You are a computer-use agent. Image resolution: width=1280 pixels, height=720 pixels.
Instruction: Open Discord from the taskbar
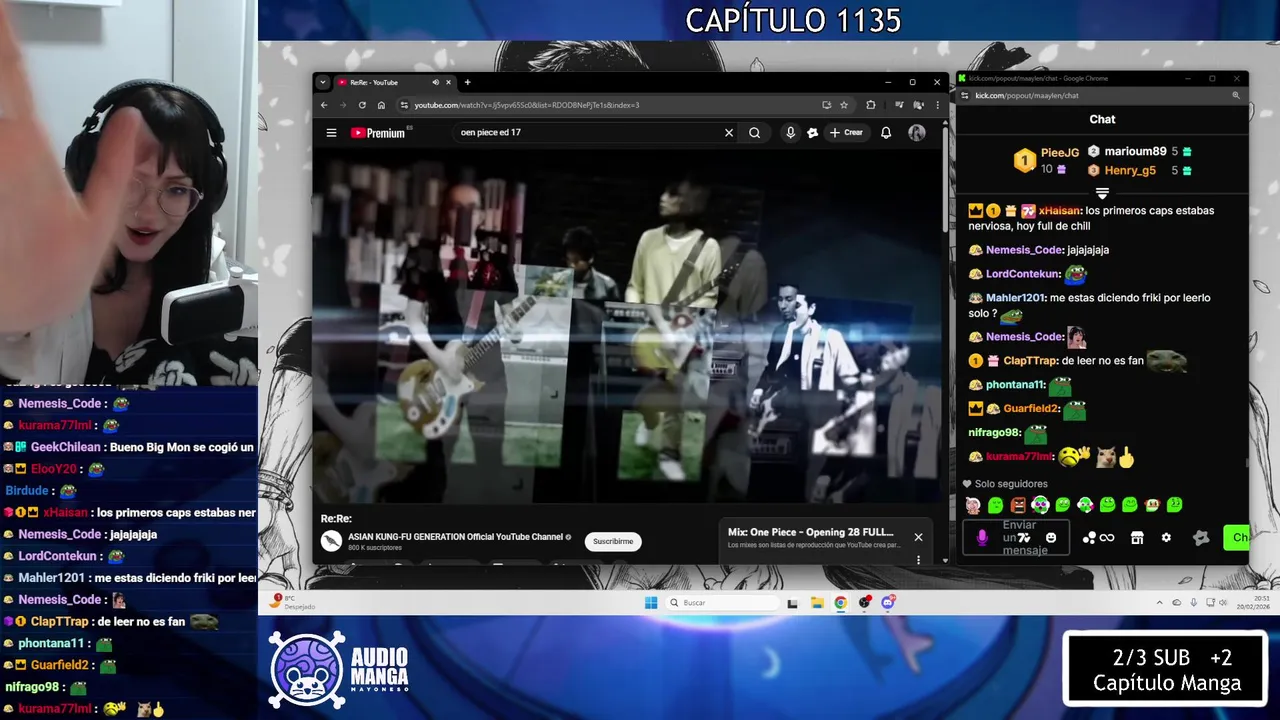[x=887, y=602]
